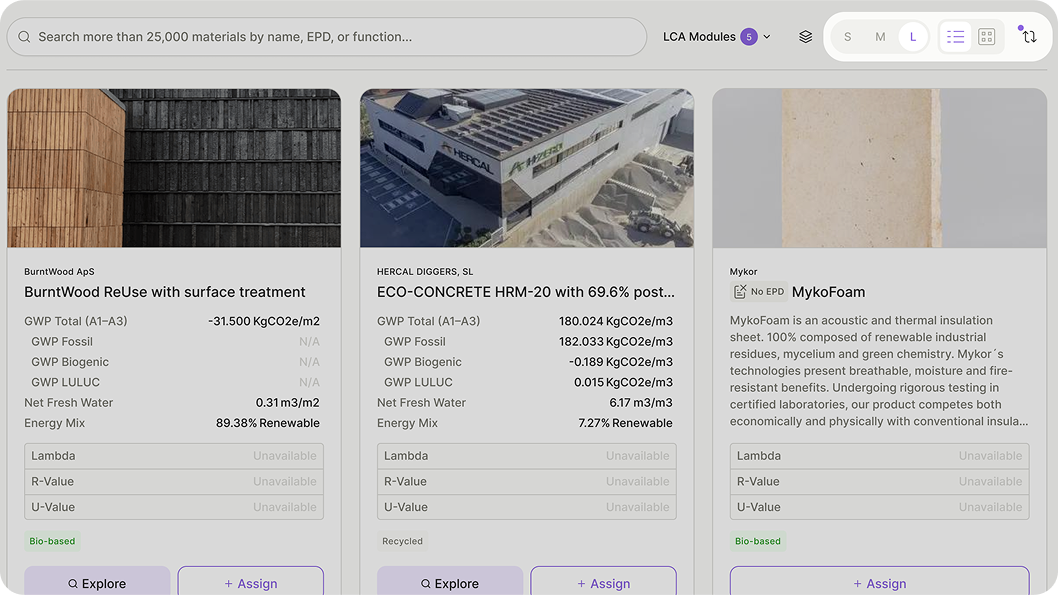The height and width of the screenshot is (595, 1058).
Task: Click value 180.024 KgCO2e/m3
Action: click(615, 321)
